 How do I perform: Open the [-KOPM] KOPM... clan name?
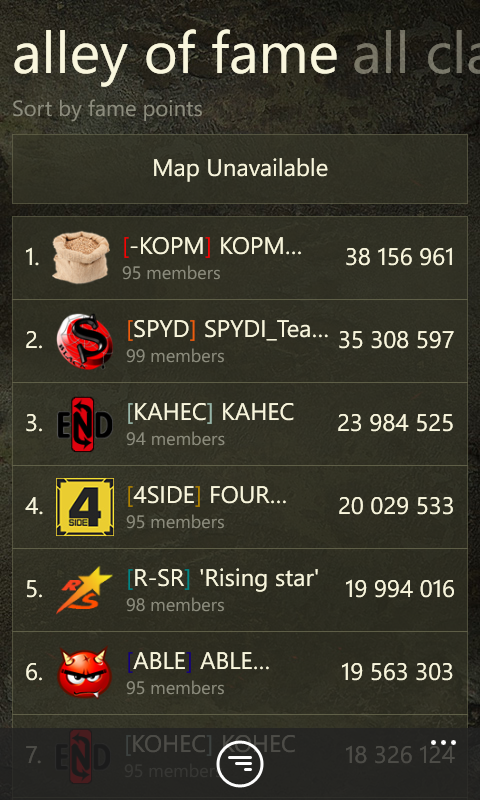pyautogui.click(x=212, y=247)
